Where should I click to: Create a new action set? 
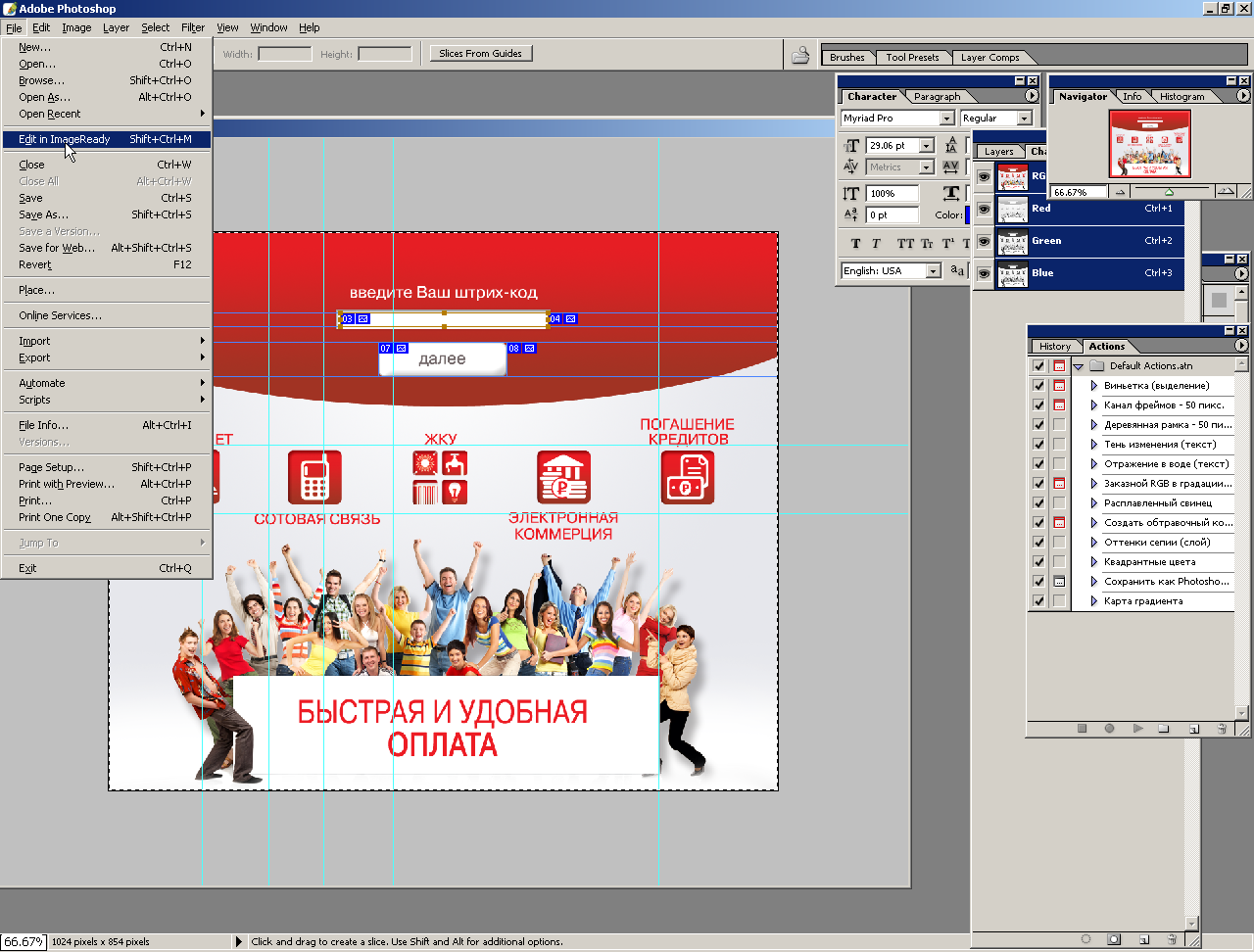coord(1164,729)
